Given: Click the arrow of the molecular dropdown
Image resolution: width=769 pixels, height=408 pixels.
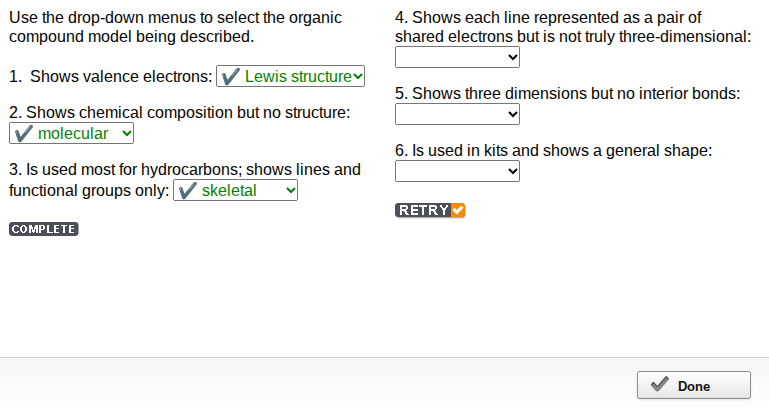Looking at the screenshot, I should click(127, 133).
